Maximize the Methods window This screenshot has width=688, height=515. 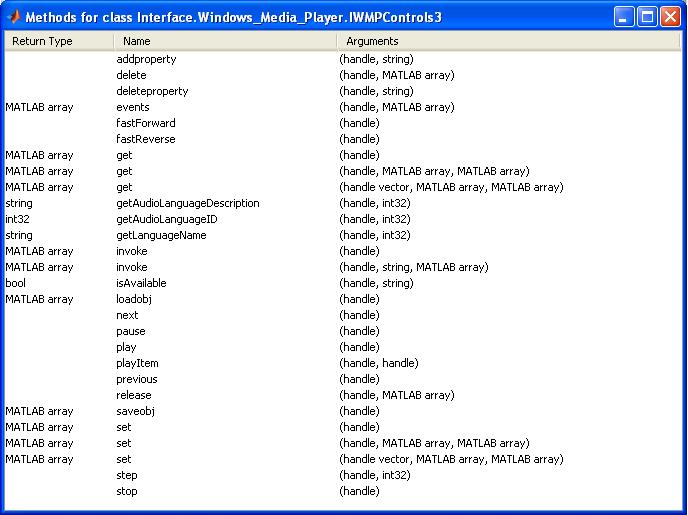coord(647,17)
